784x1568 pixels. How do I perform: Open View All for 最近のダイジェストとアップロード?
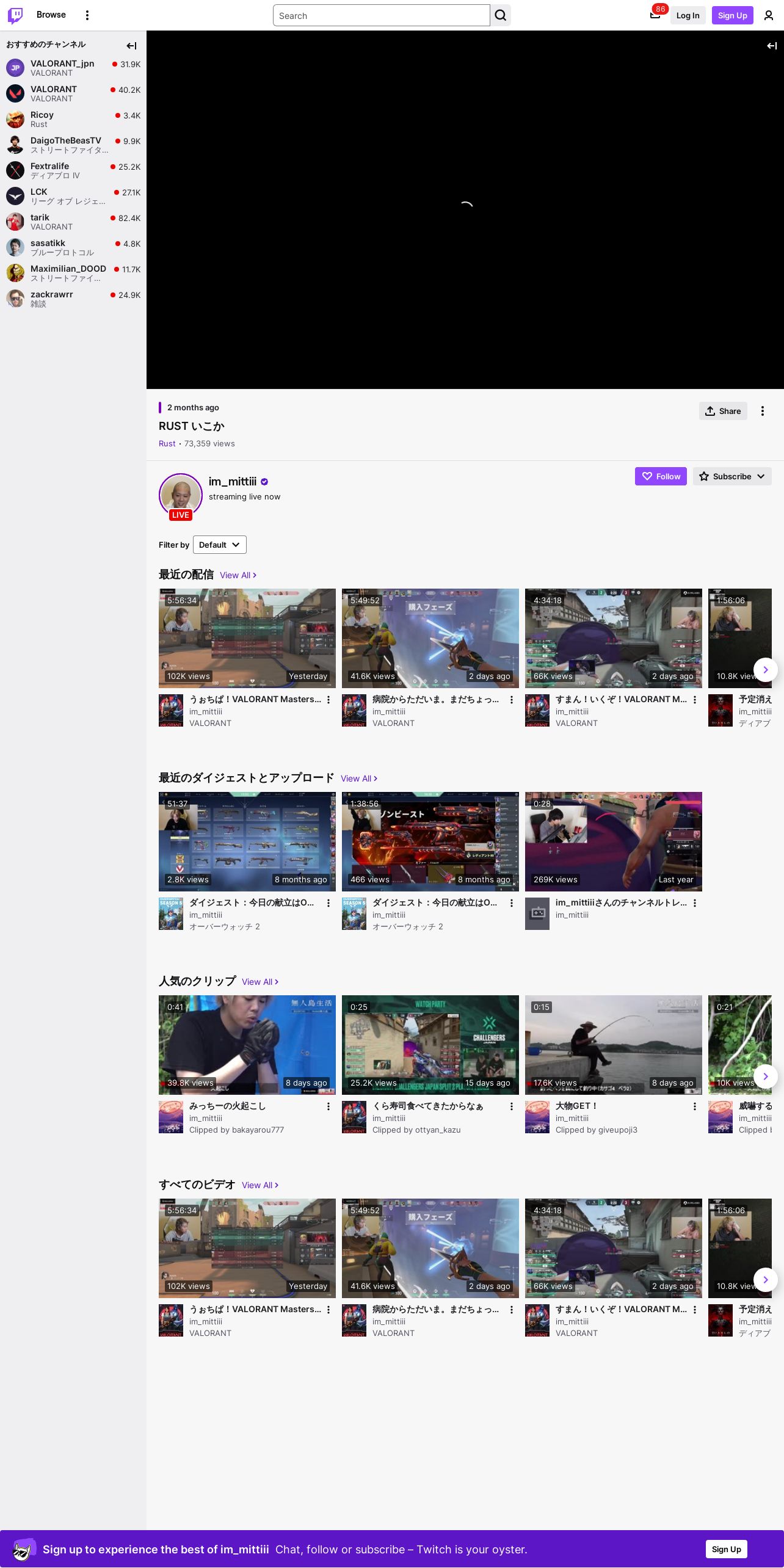(x=359, y=779)
